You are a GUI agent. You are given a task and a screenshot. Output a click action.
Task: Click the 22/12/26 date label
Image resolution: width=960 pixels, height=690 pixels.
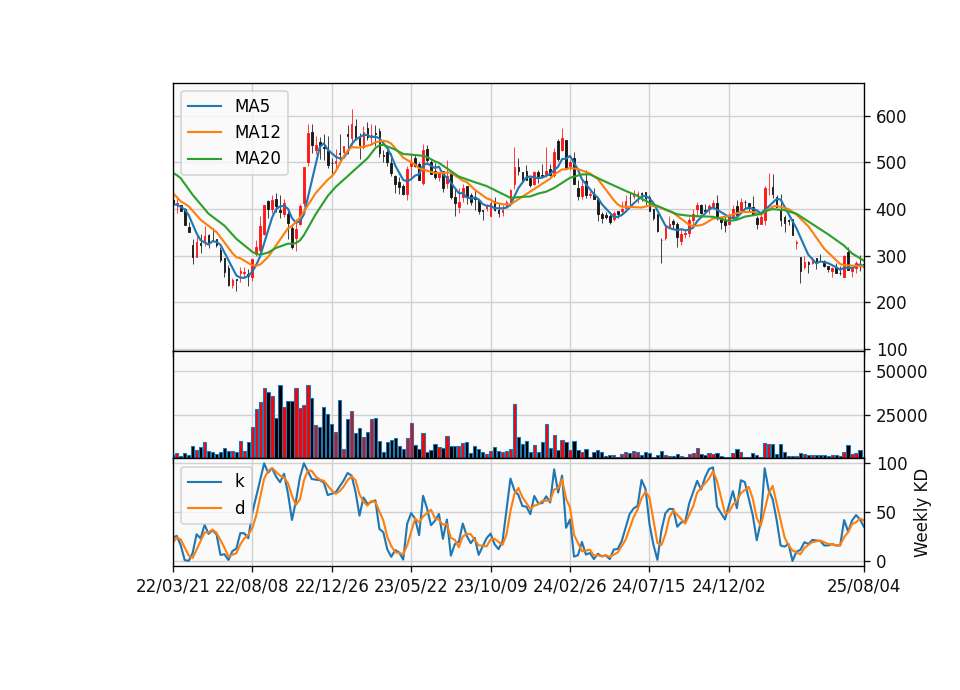[x=332, y=586]
